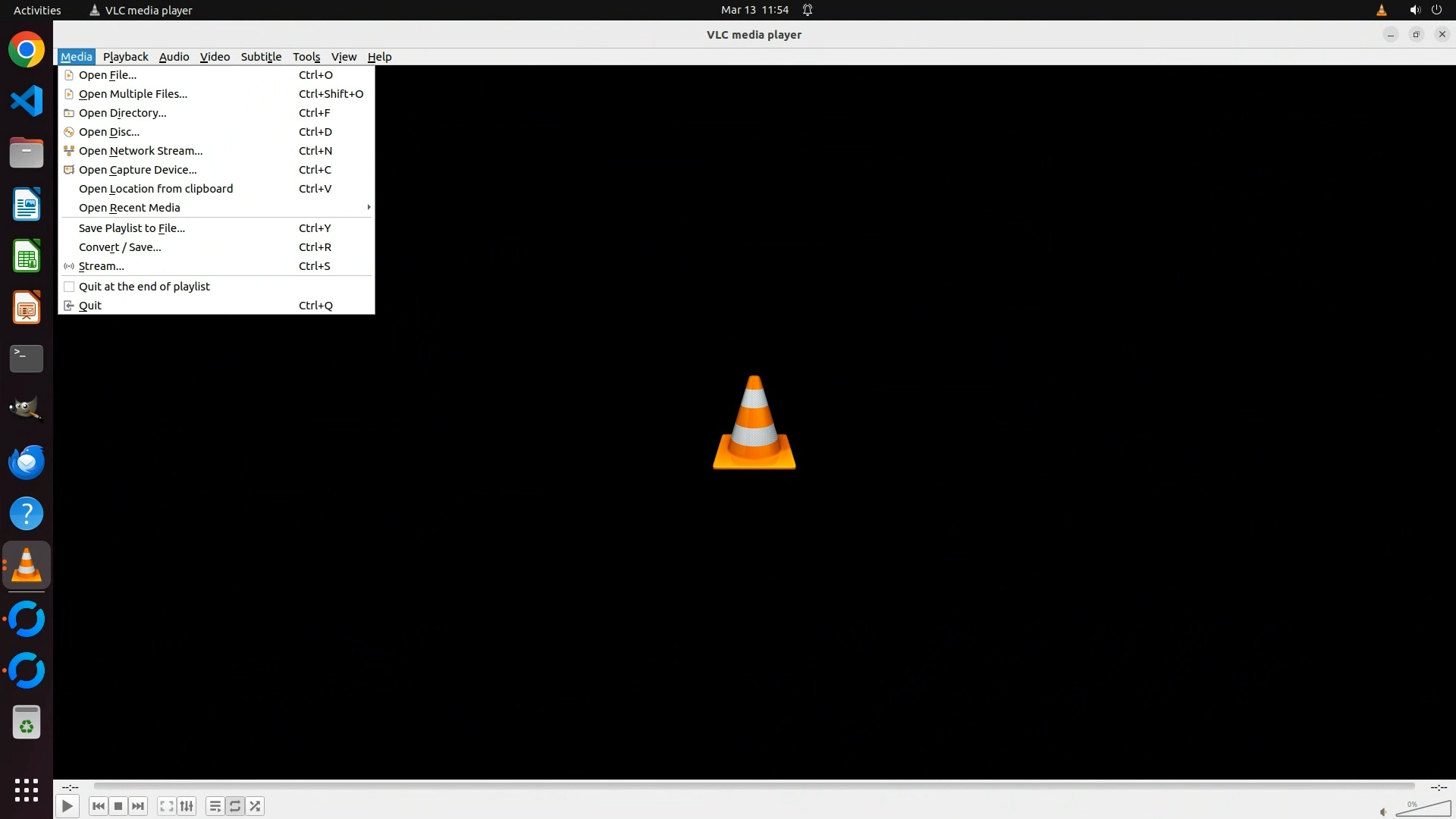1456x819 pixels.
Task: Open extended settings equalizer icon
Action: (x=187, y=806)
